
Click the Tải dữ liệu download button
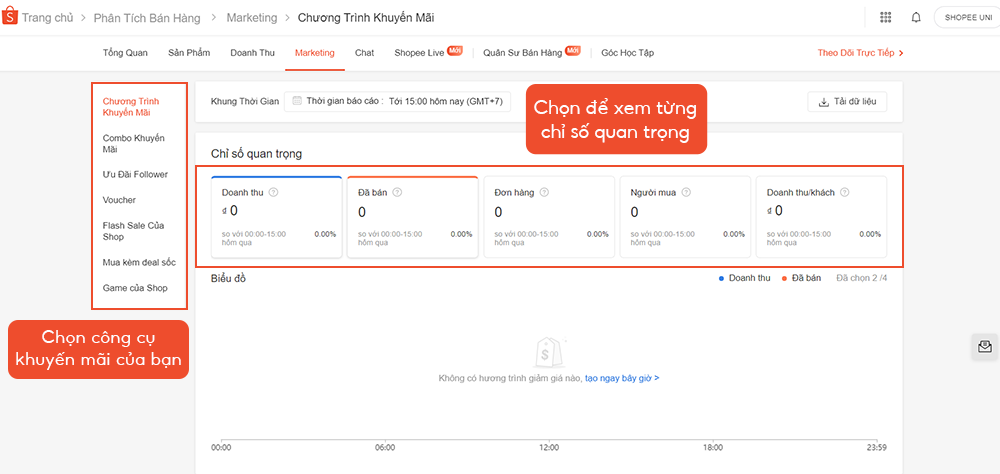coord(847,102)
